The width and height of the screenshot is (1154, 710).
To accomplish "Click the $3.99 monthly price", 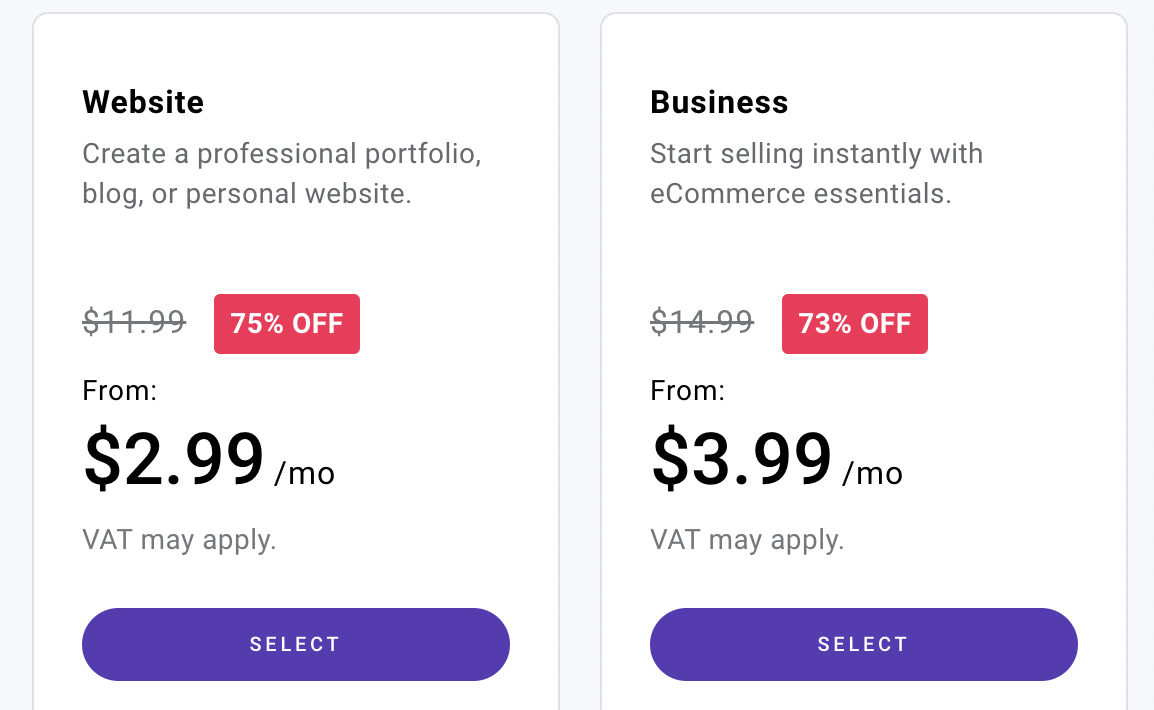I will click(x=742, y=460).
